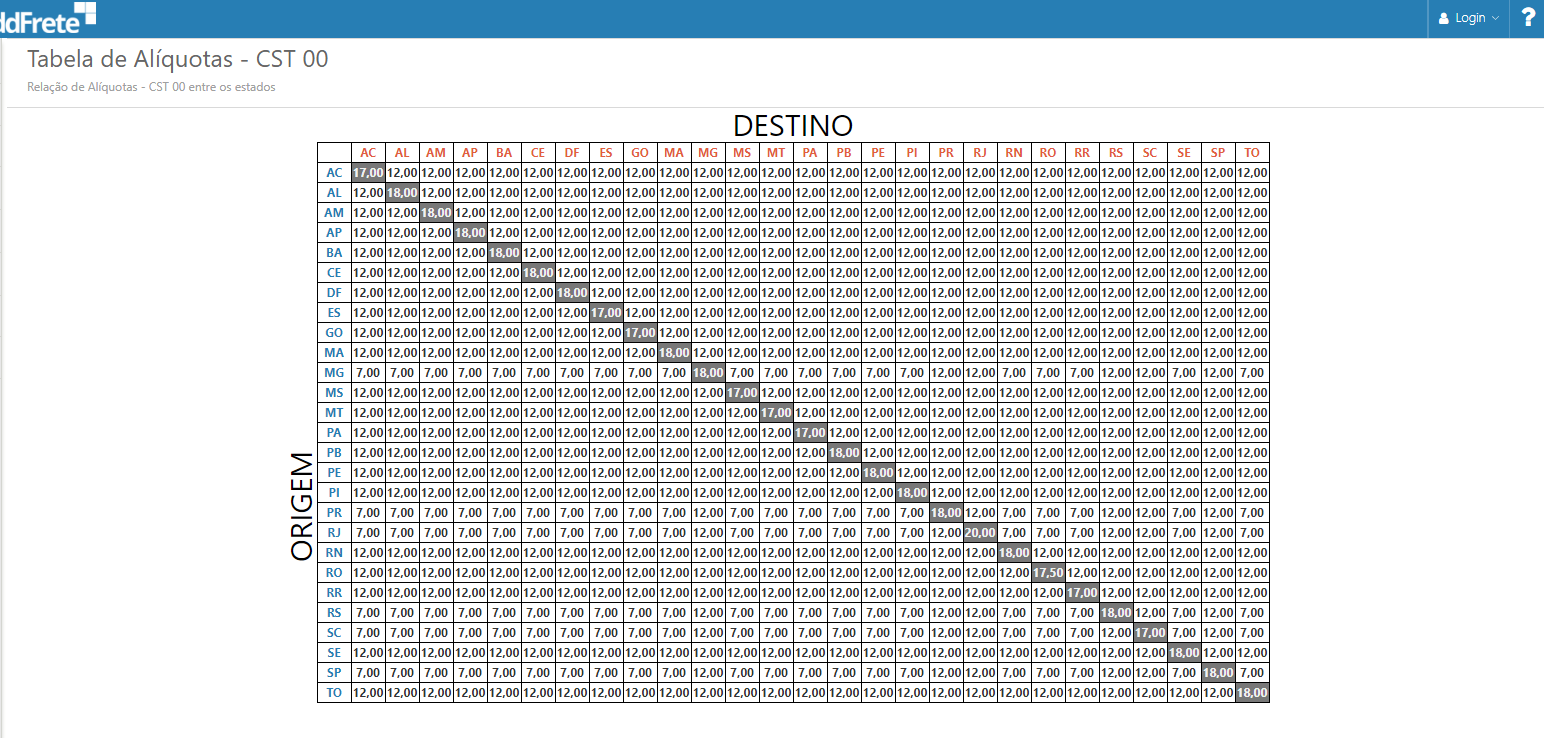
Task: Select the SC origin row header
Action: [x=334, y=632]
